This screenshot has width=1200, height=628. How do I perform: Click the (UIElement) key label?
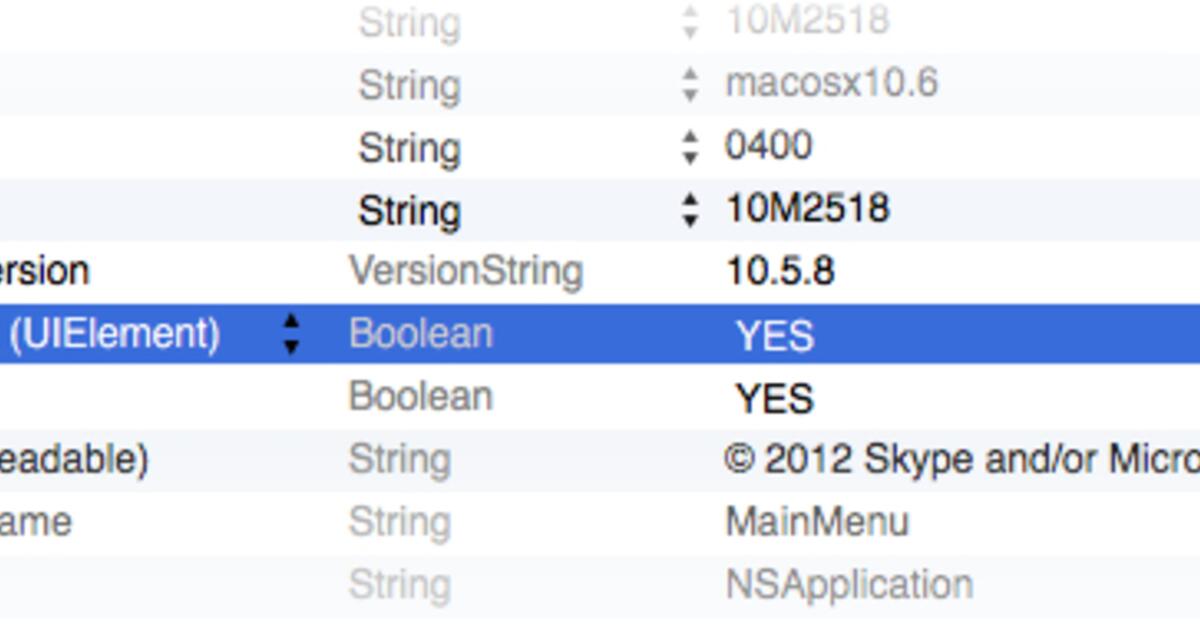pos(114,334)
